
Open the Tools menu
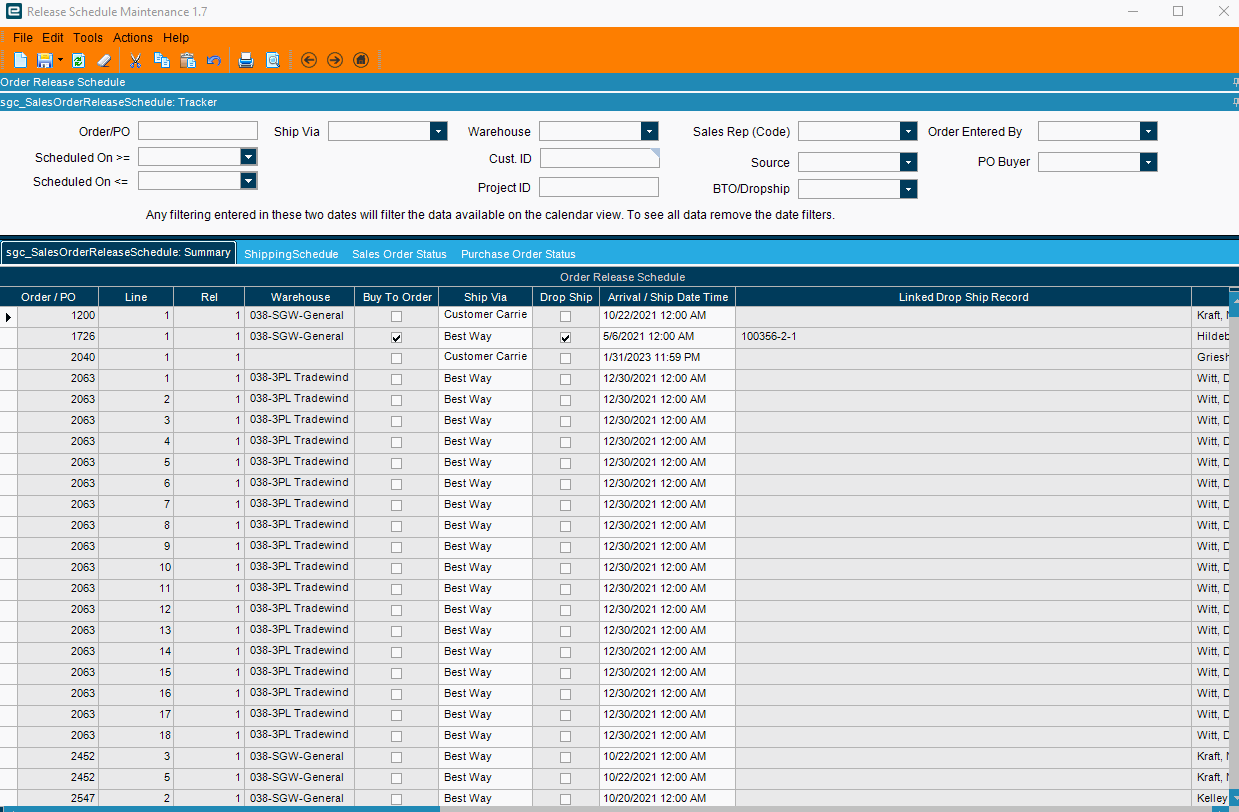click(x=88, y=38)
